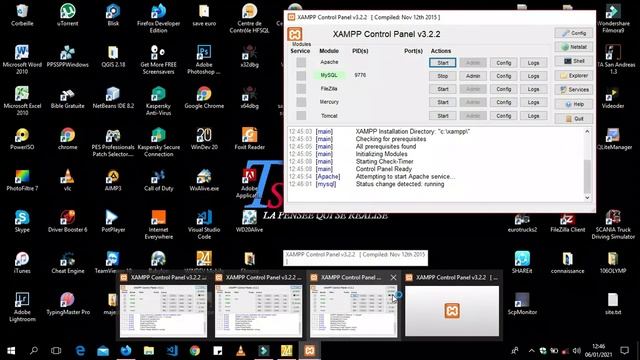Click the XAMPP logo in panel header
640x360 pixels.
[295, 34]
